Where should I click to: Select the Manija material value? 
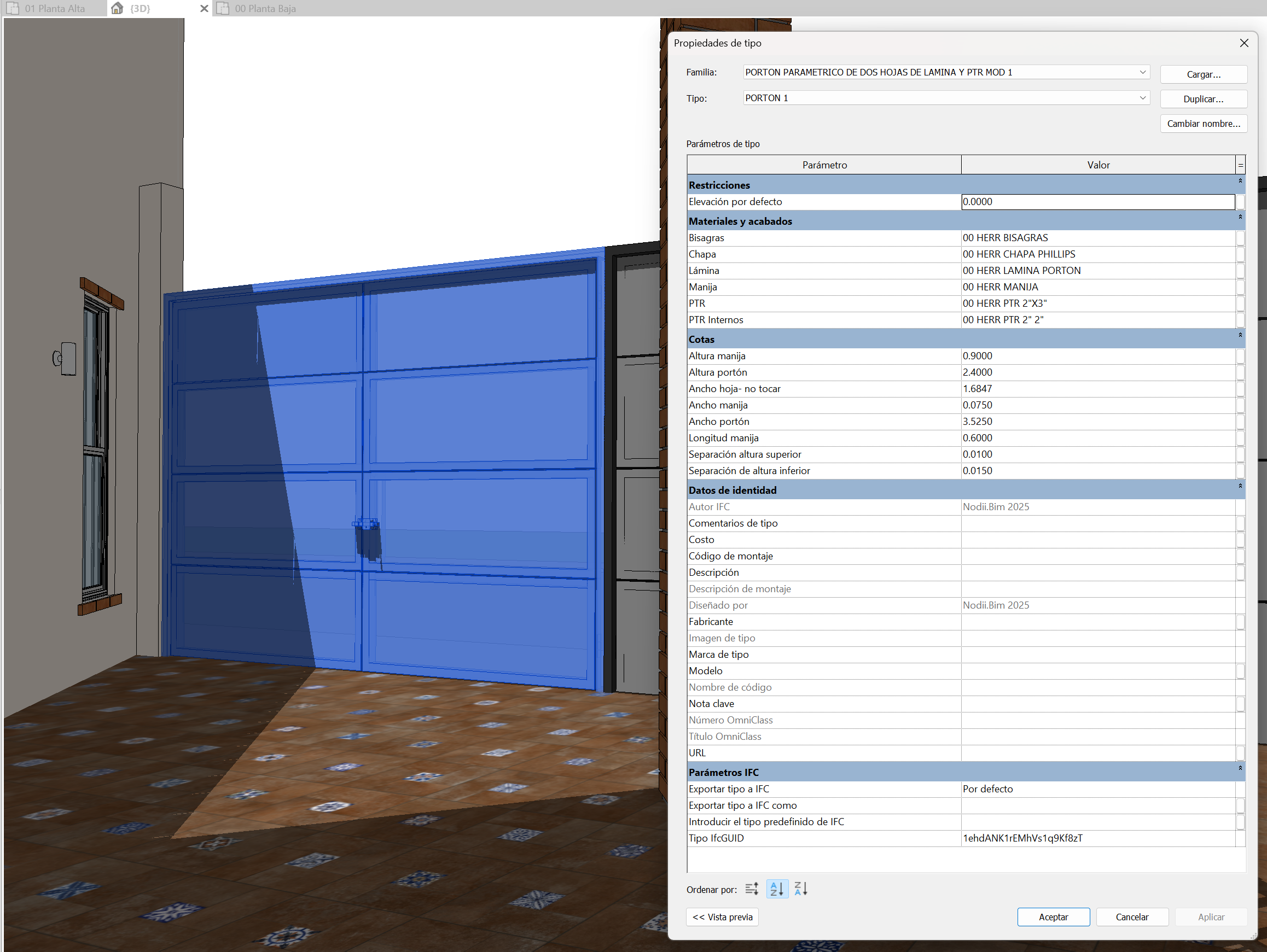[x=1098, y=288]
